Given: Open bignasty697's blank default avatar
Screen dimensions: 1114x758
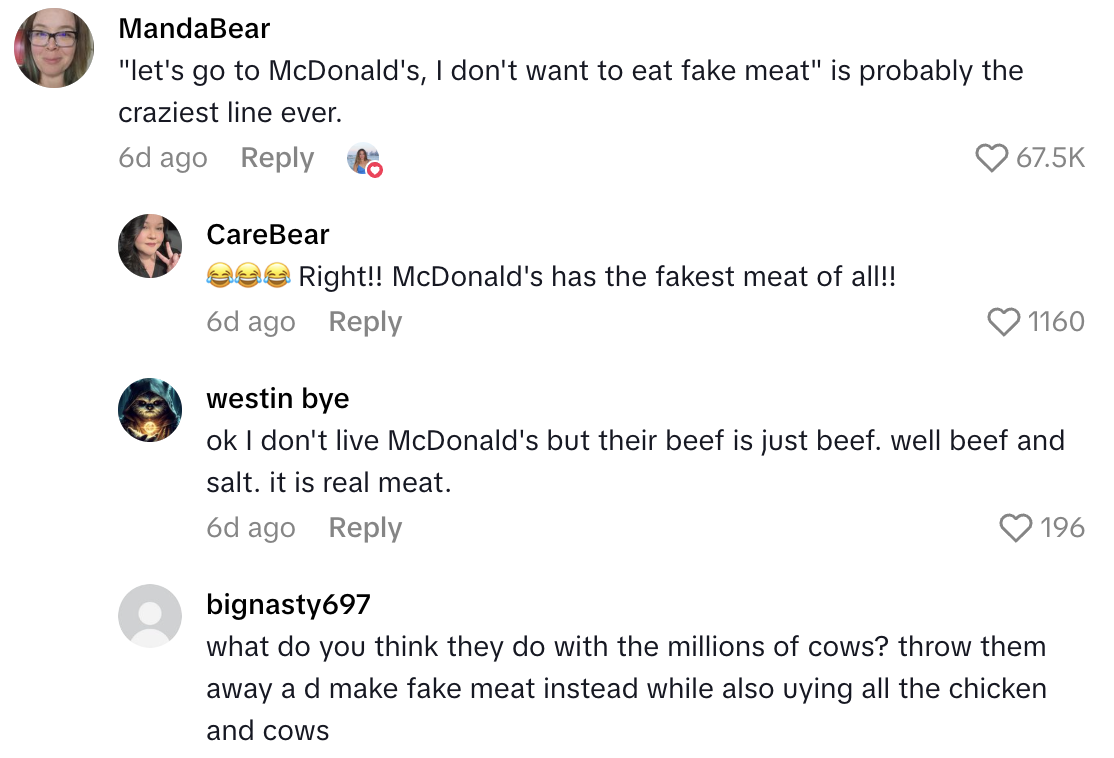Looking at the screenshot, I should (x=150, y=616).
